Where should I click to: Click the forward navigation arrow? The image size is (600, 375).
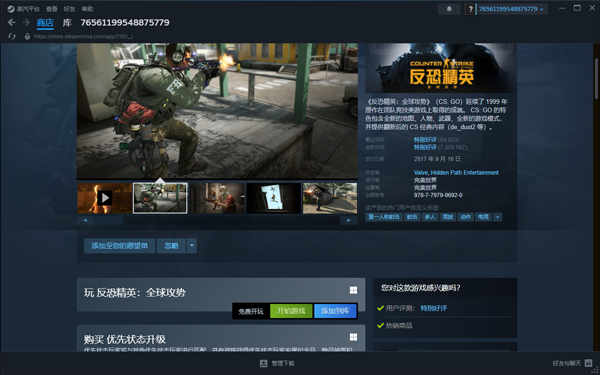click(x=26, y=23)
